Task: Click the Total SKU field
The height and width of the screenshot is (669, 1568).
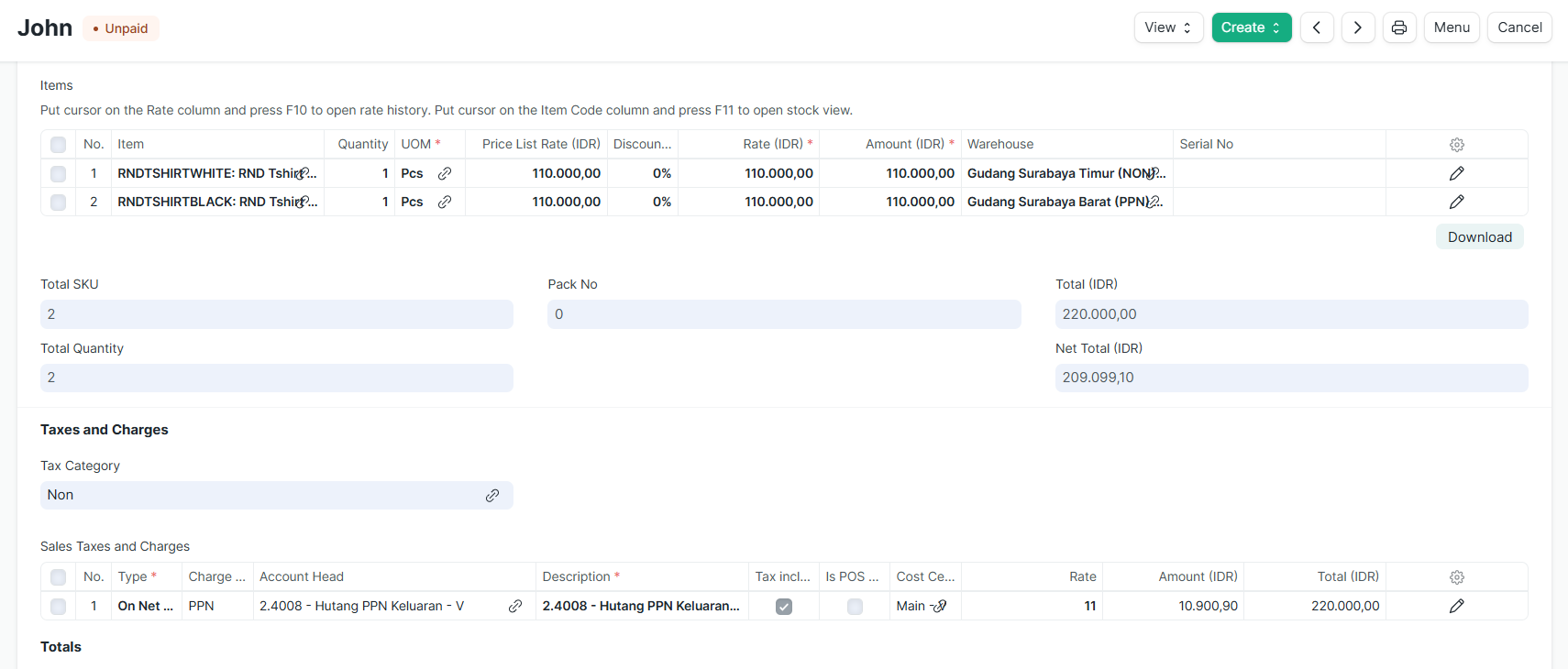Action: 277,314
